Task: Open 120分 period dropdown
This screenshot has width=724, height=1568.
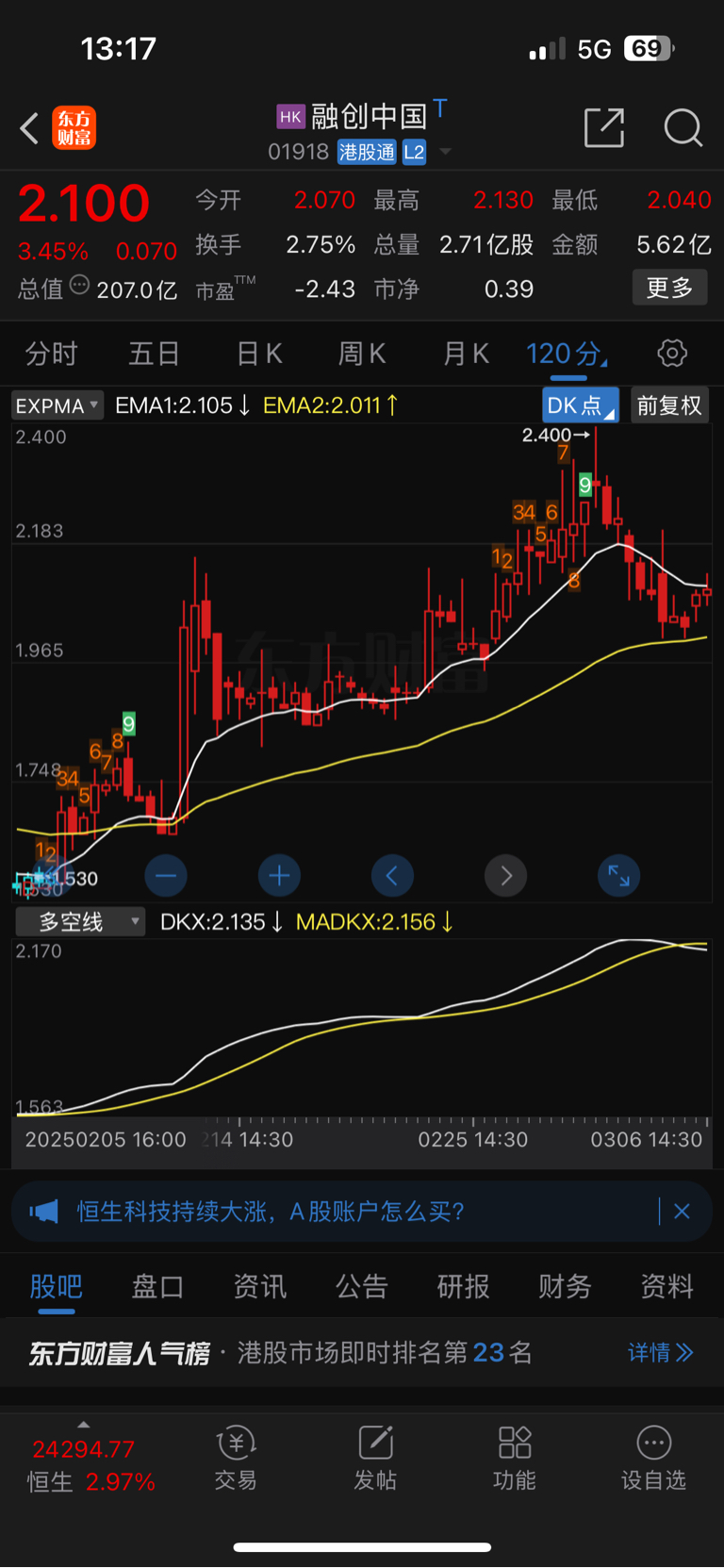Action: [567, 354]
